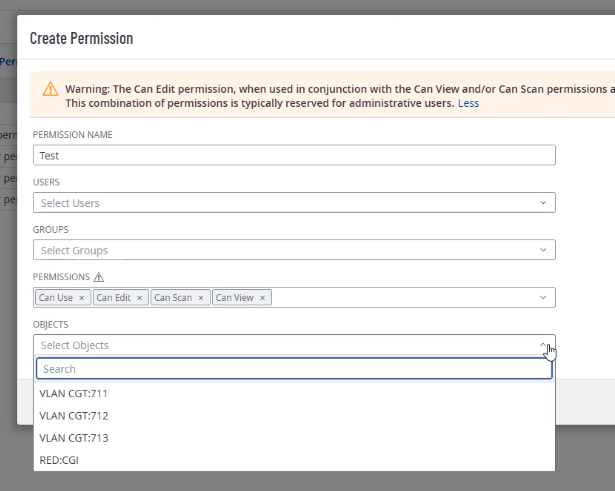Select the RED:CGI object option
Screen dimensions: 615x491
pos(59,460)
